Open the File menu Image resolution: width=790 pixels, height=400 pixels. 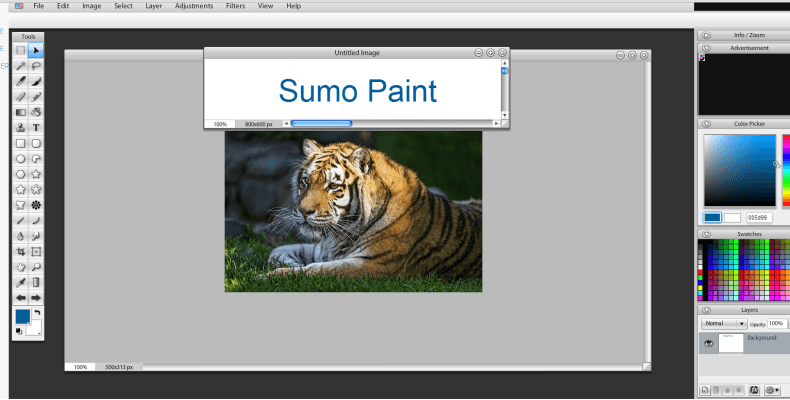39,6
